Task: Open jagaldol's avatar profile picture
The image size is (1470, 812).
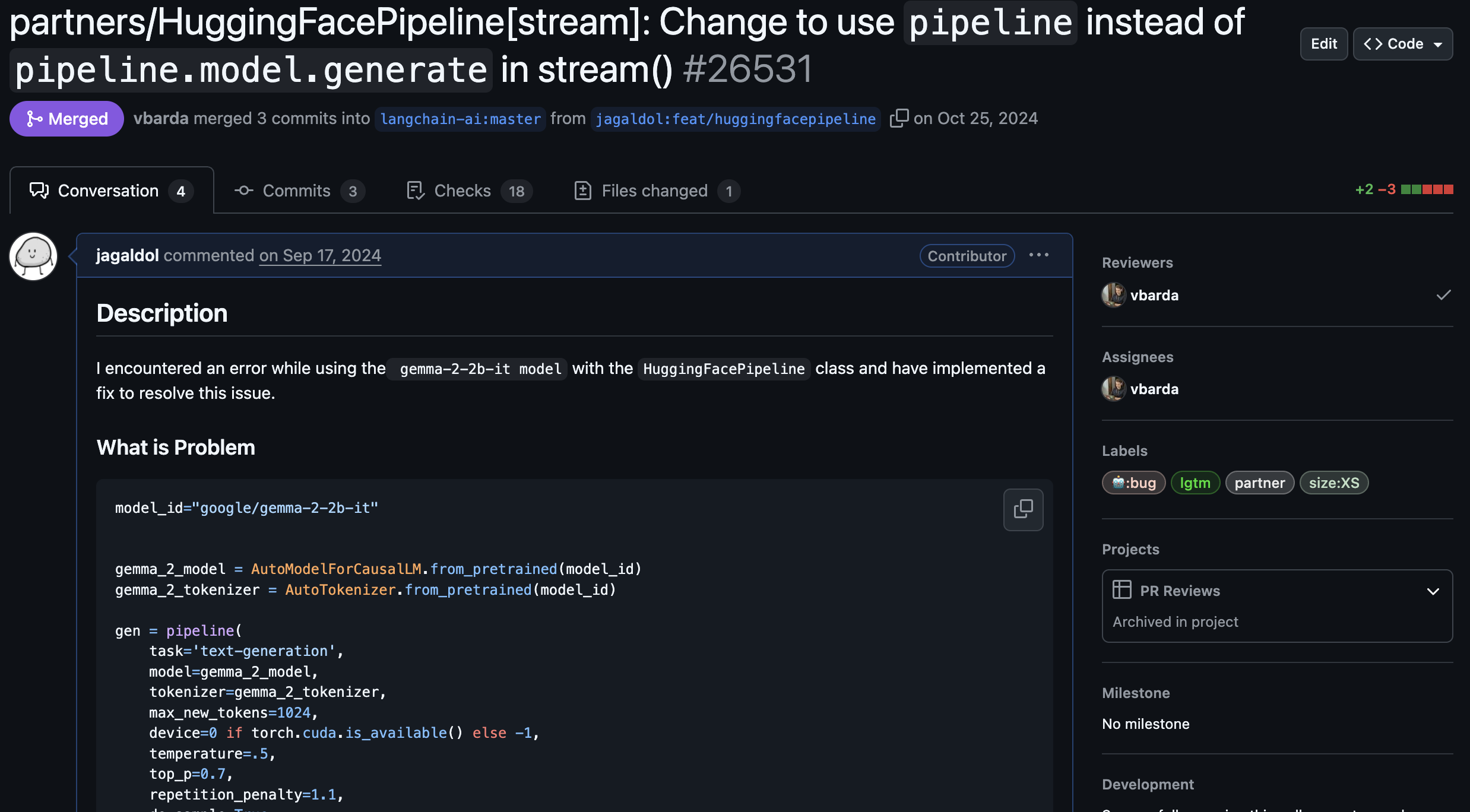Action: pyautogui.click(x=33, y=256)
